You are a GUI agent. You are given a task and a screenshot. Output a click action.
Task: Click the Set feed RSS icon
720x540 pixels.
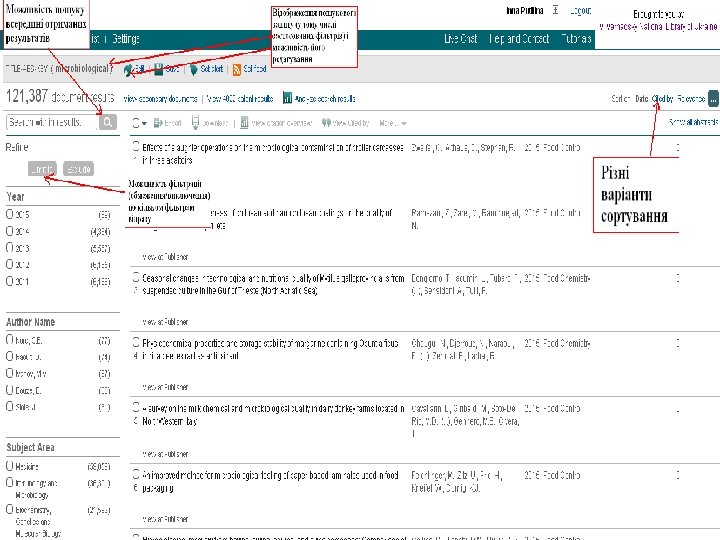237,69
